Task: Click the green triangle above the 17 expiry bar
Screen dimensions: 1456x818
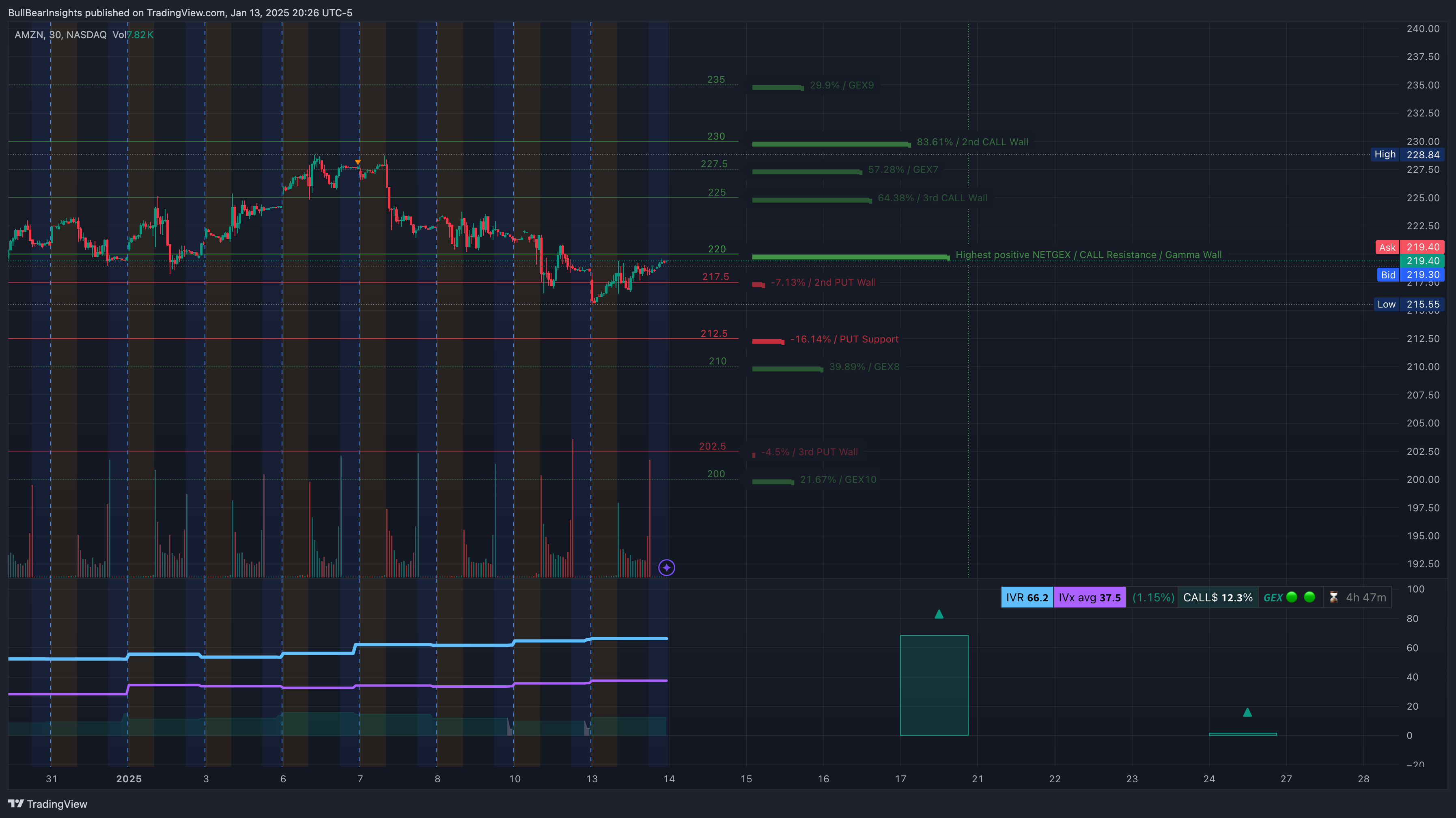Action: (x=939, y=614)
